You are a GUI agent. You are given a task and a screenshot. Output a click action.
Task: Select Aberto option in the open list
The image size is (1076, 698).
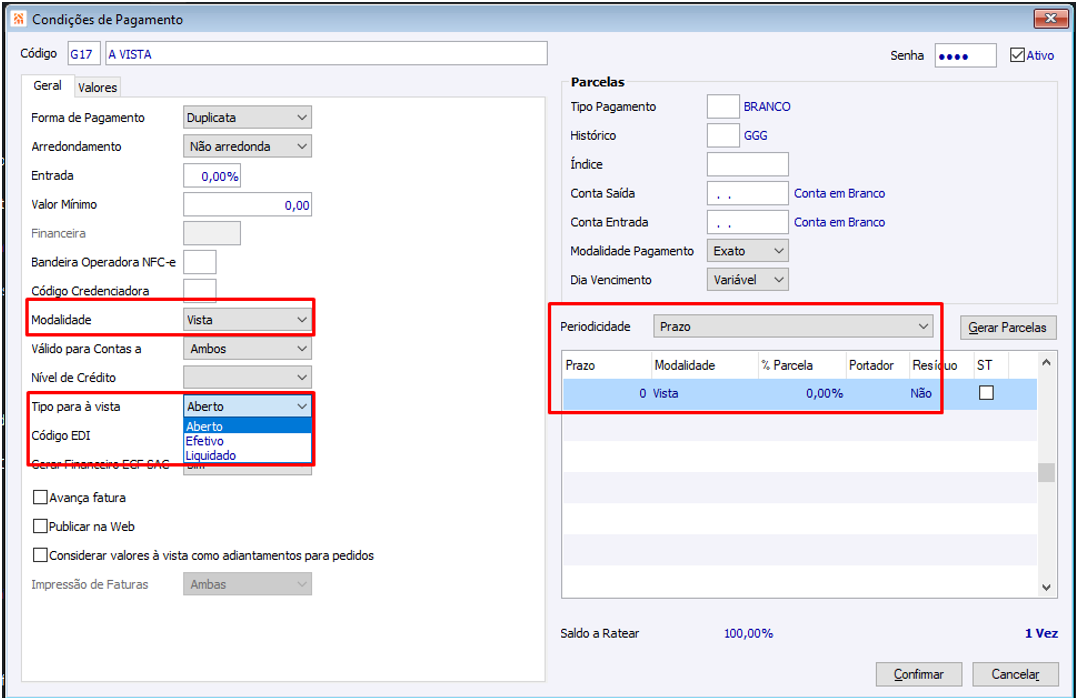(248, 426)
